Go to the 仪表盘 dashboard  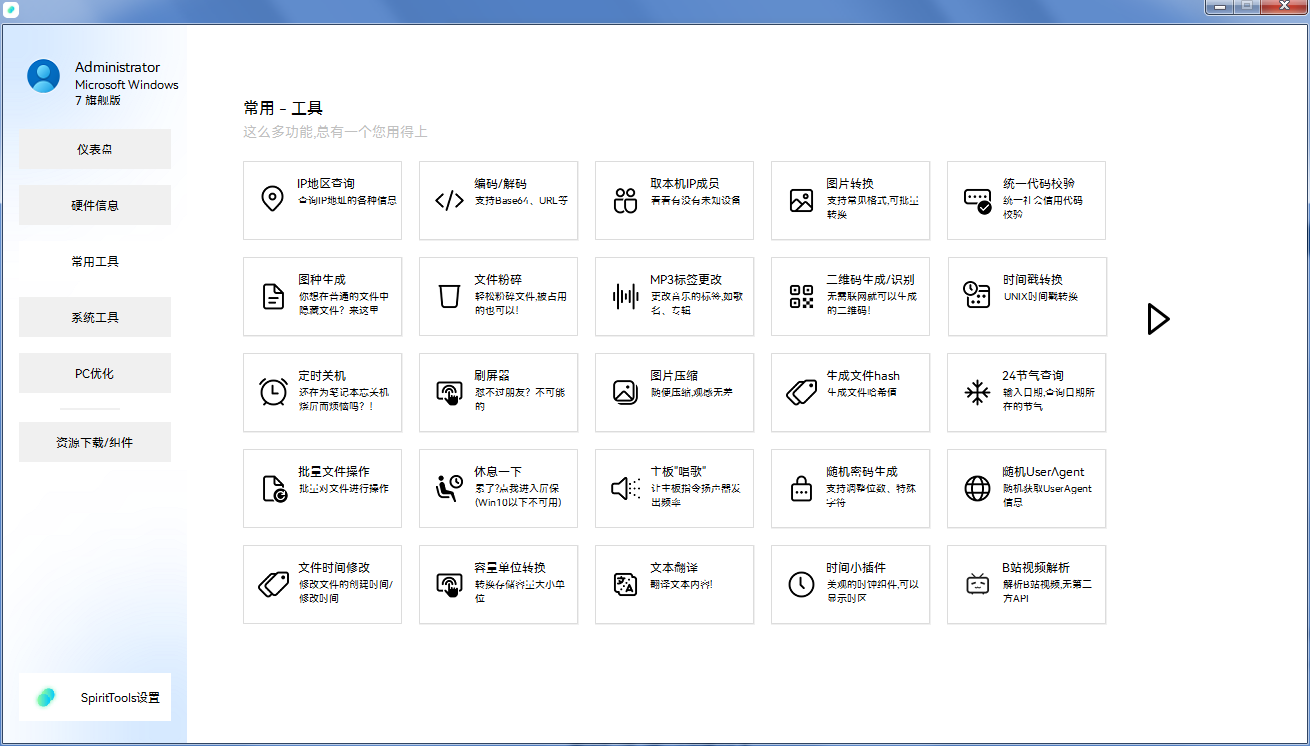95,148
